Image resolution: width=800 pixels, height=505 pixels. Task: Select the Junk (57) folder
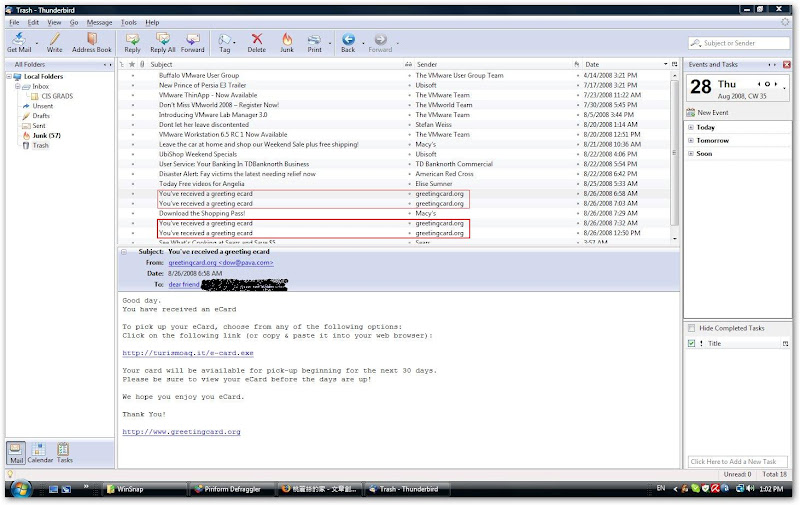click(46, 135)
